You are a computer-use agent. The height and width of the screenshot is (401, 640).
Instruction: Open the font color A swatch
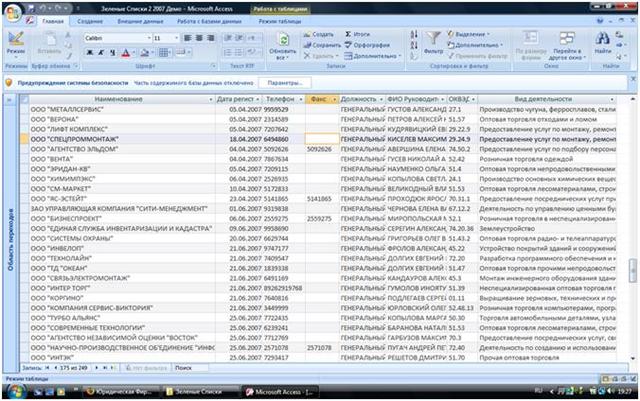click(x=126, y=53)
